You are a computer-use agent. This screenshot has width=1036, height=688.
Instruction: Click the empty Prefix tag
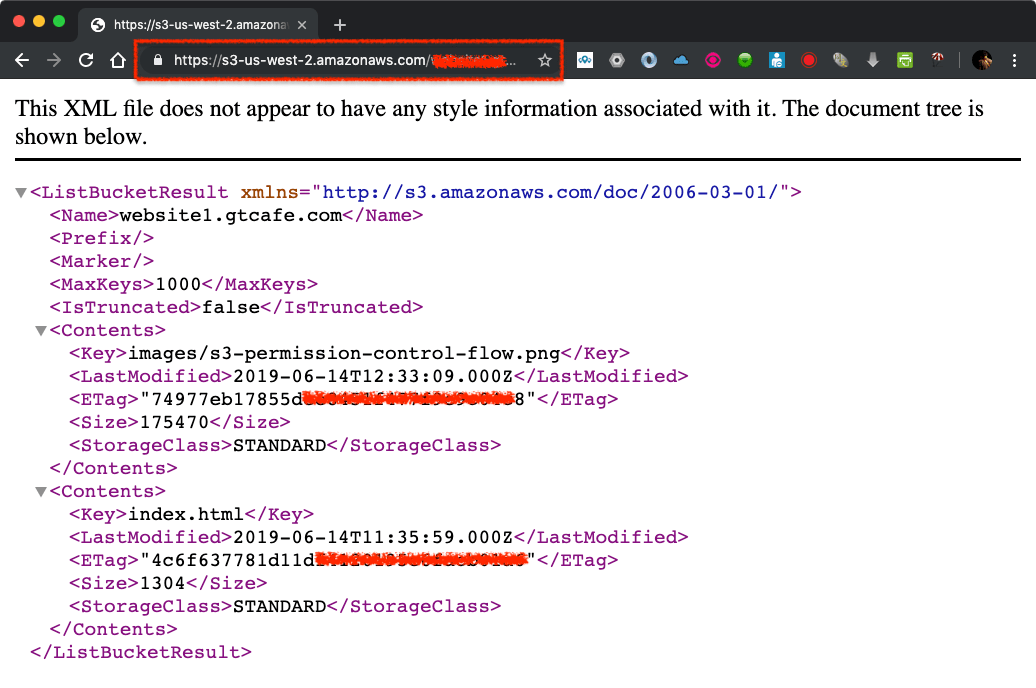(x=102, y=238)
